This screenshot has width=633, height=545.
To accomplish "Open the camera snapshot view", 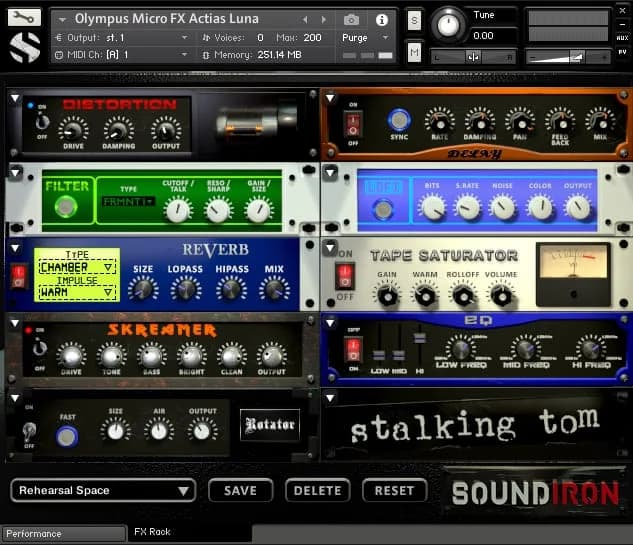I will (x=351, y=19).
